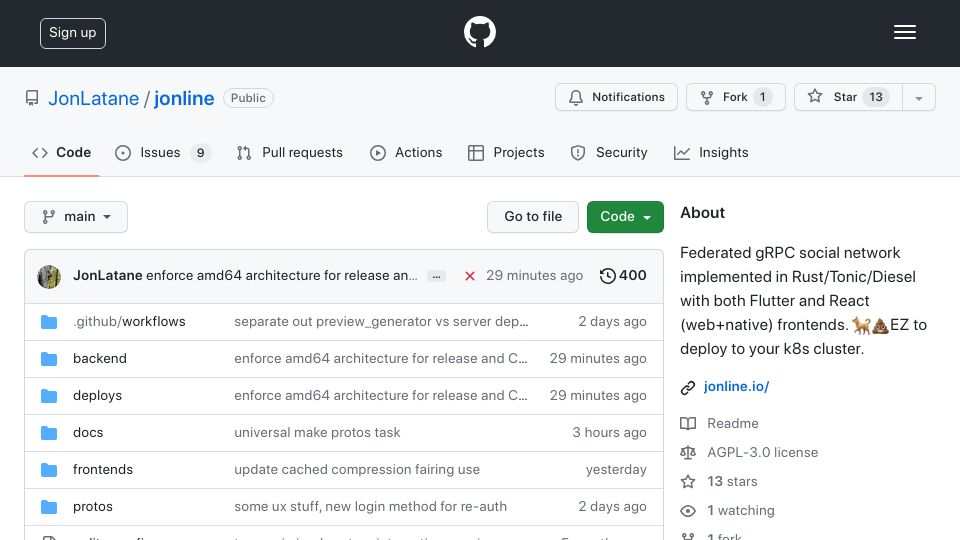
Task: Click JonLatane's avatar thumbnail
Action: (x=49, y=277)
